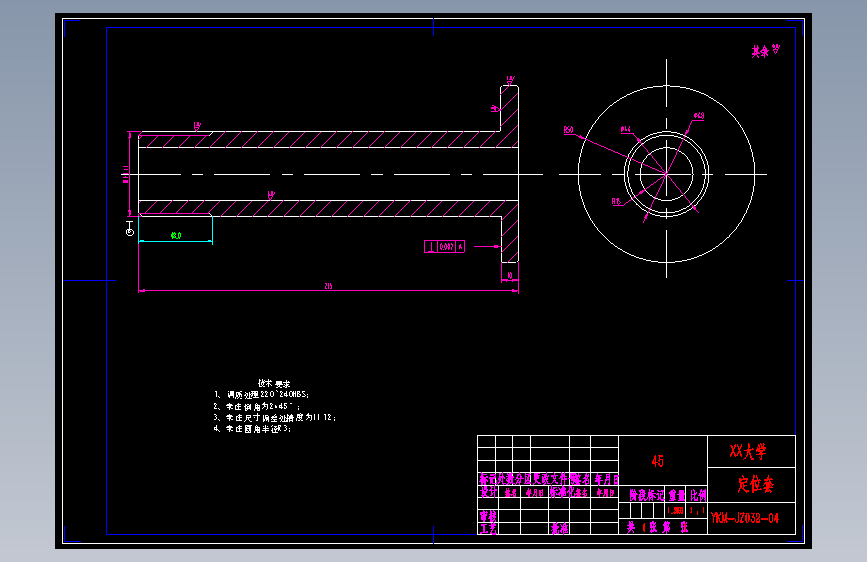Click the "审核" row label in title block
This screenshot has width=867, height=562.
point(488,516)
